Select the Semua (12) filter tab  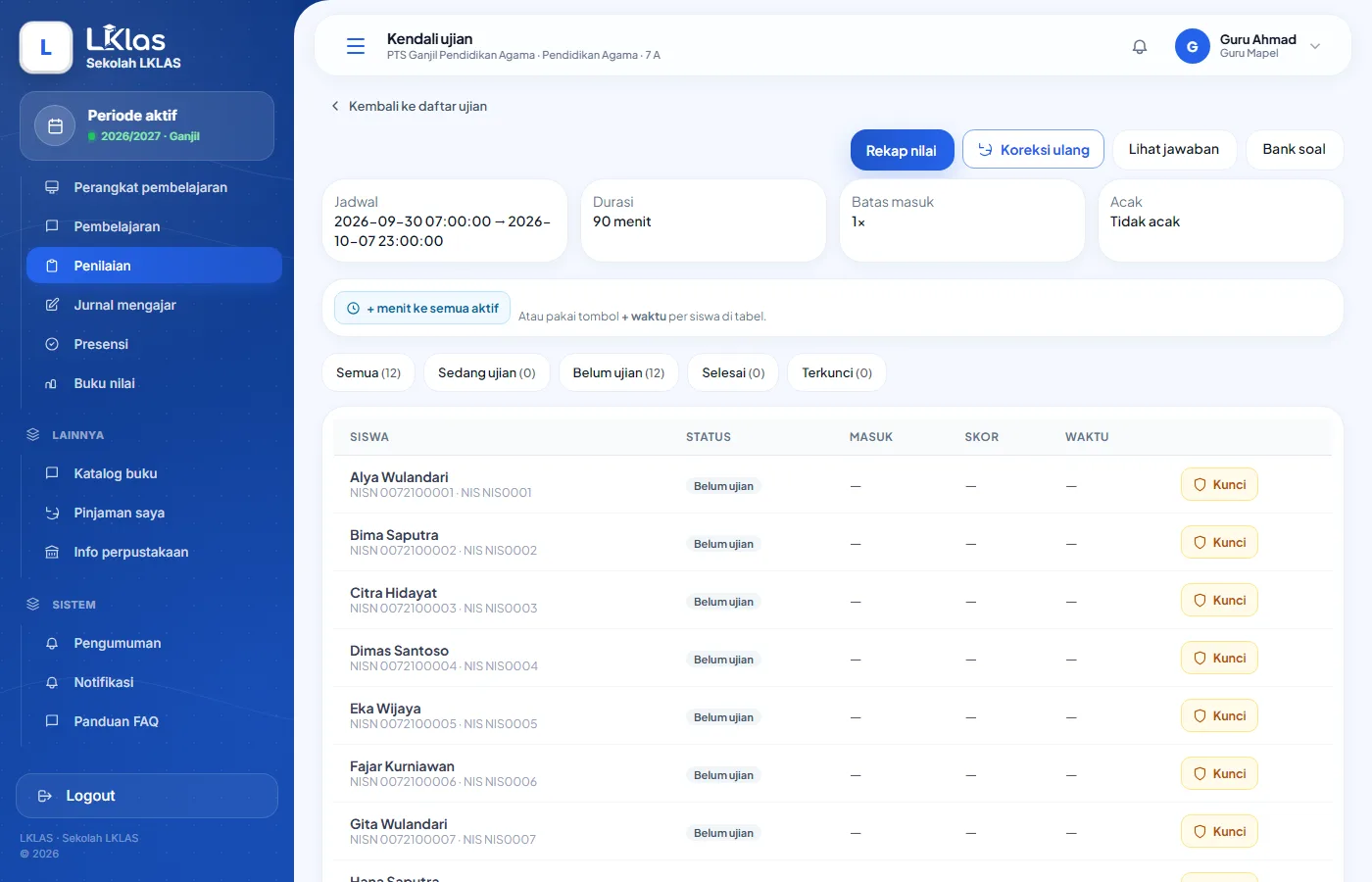(x=368, y=372)
